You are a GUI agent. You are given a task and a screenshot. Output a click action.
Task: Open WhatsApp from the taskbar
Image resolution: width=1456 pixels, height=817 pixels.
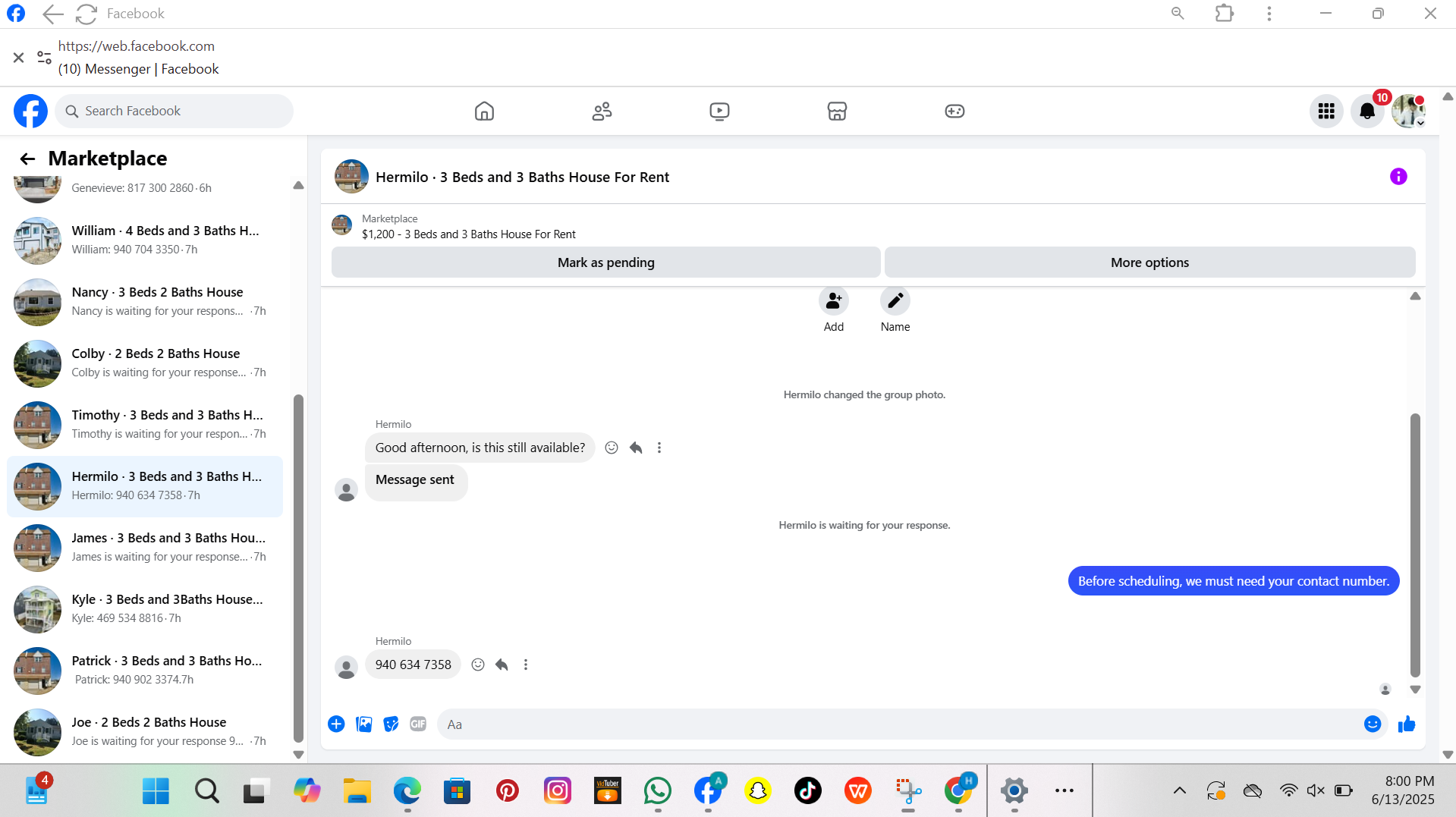pyautogui.click(x=658, y=791)
